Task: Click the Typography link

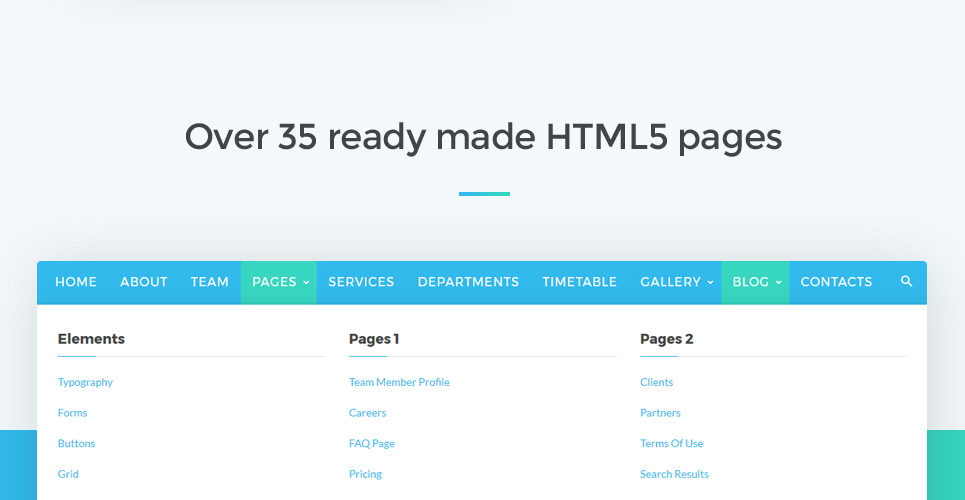Action: click(x=85, y=382)
